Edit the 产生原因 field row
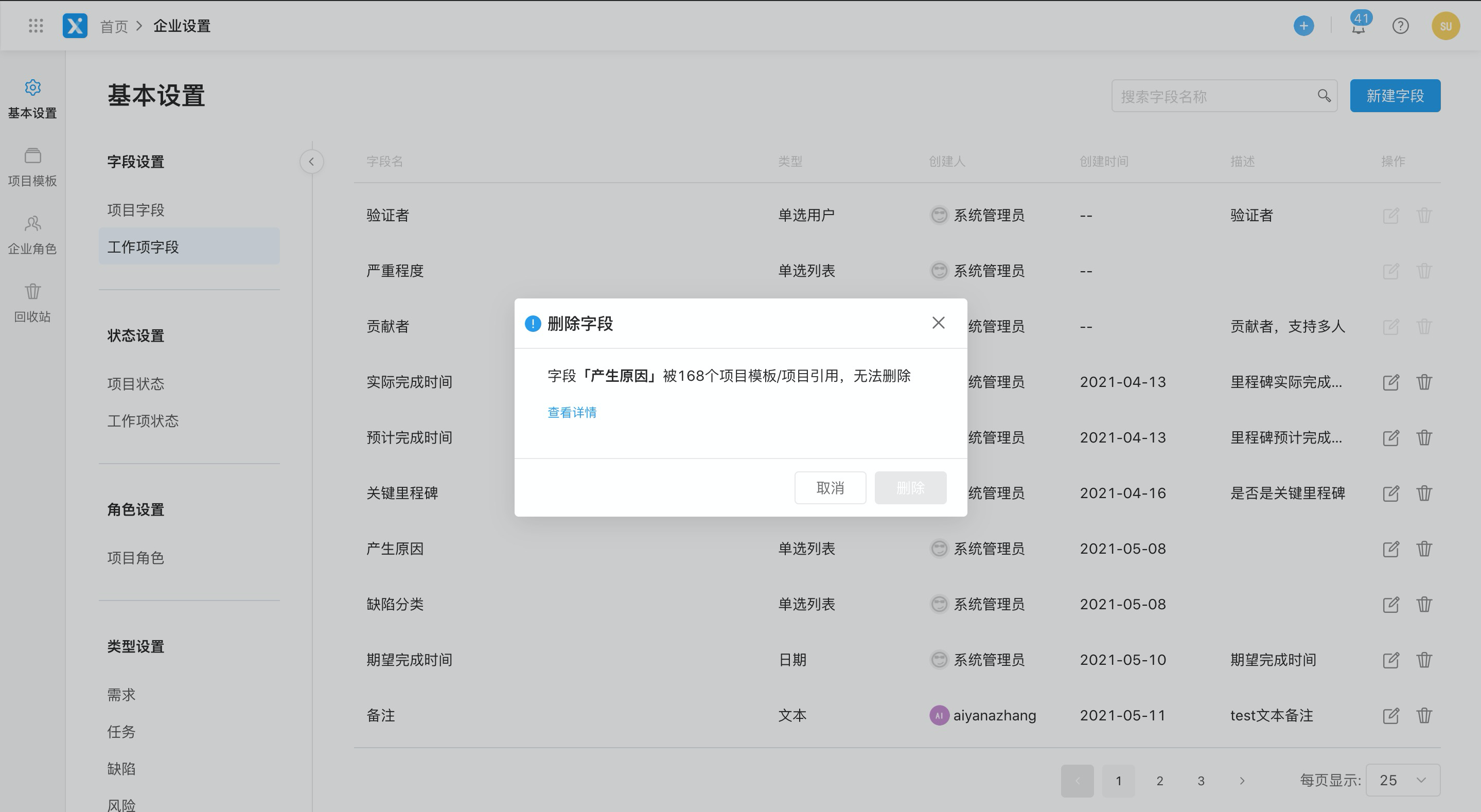 (1390, 549)
